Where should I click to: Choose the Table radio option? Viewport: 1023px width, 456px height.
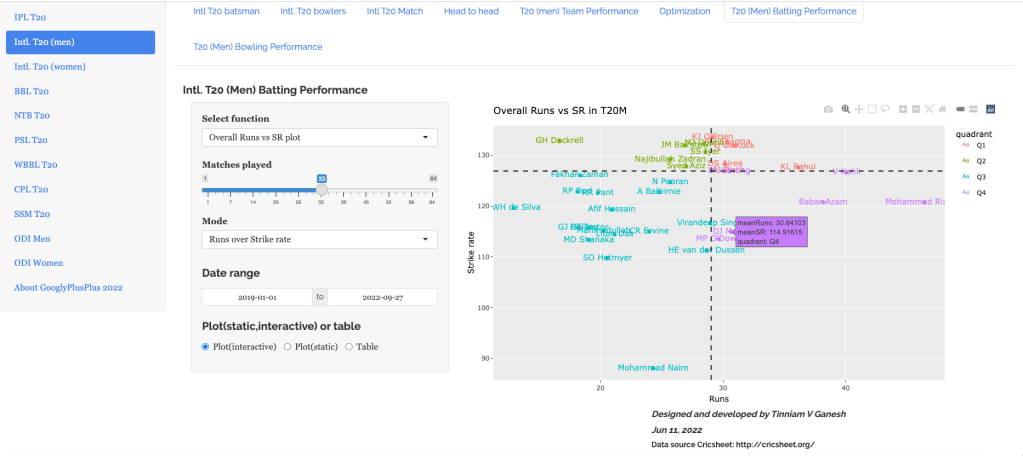coord(349,346)
